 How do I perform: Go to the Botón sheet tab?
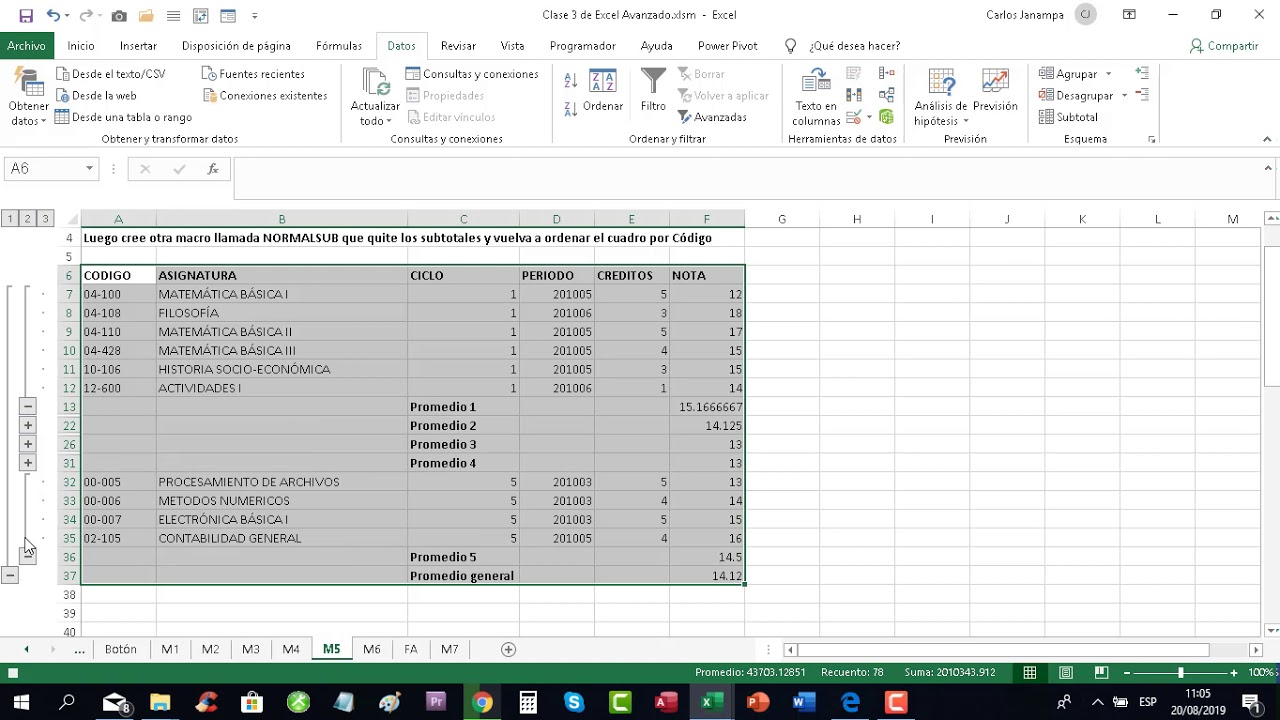(x=121, y=649)
